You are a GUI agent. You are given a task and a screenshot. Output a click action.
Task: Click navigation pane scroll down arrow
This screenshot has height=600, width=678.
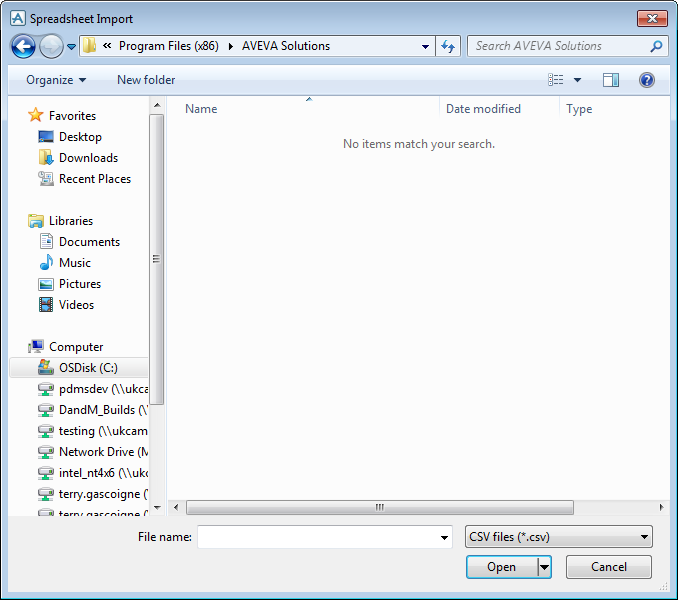[x=157, y=508]
